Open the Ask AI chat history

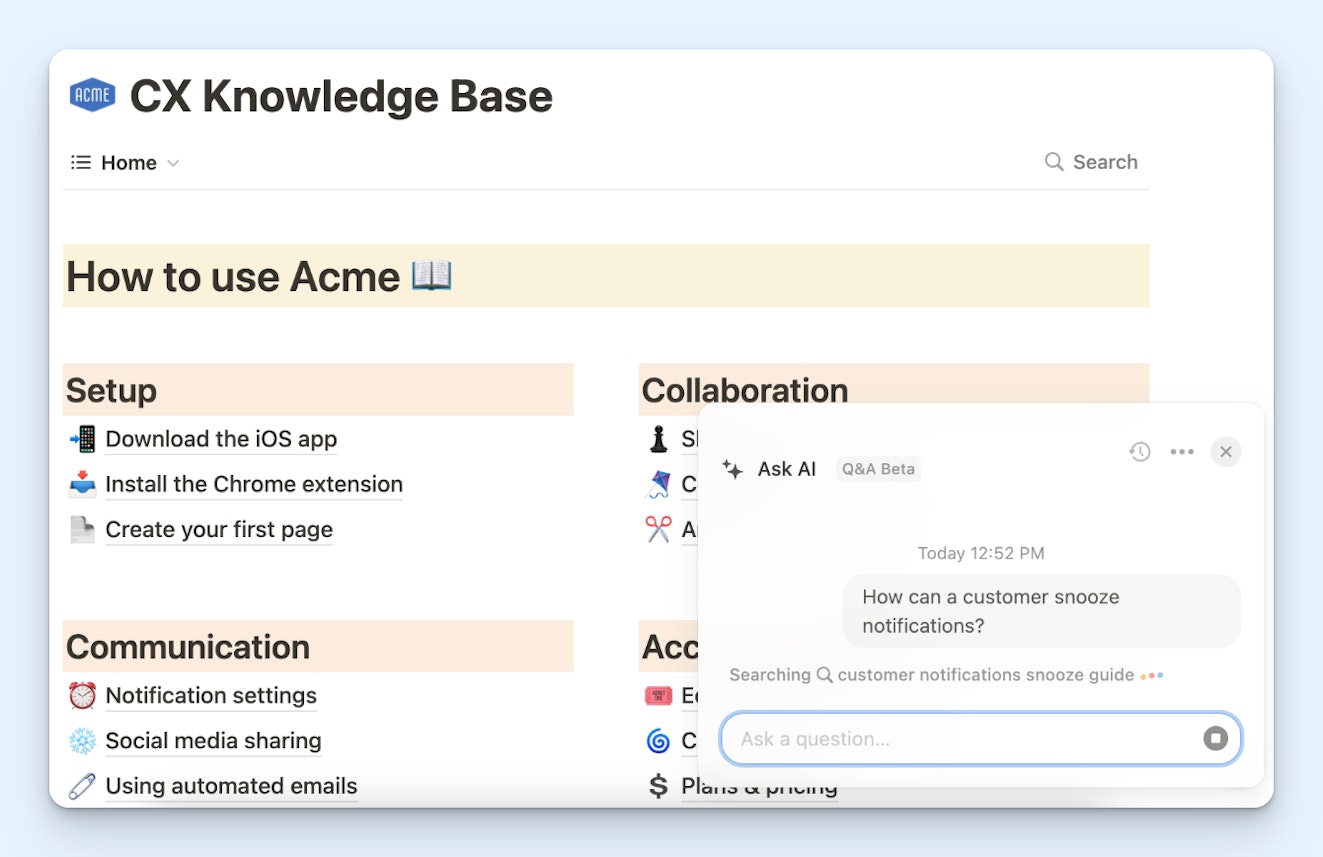[x=1140, y=452]
